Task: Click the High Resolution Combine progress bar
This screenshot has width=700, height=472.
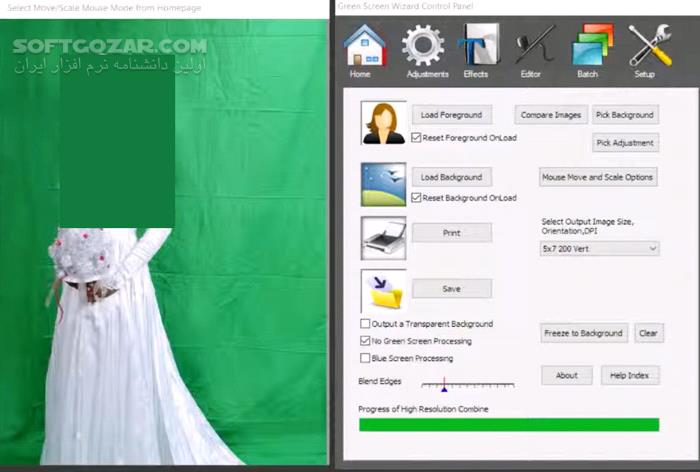Action: click(509, 425)
